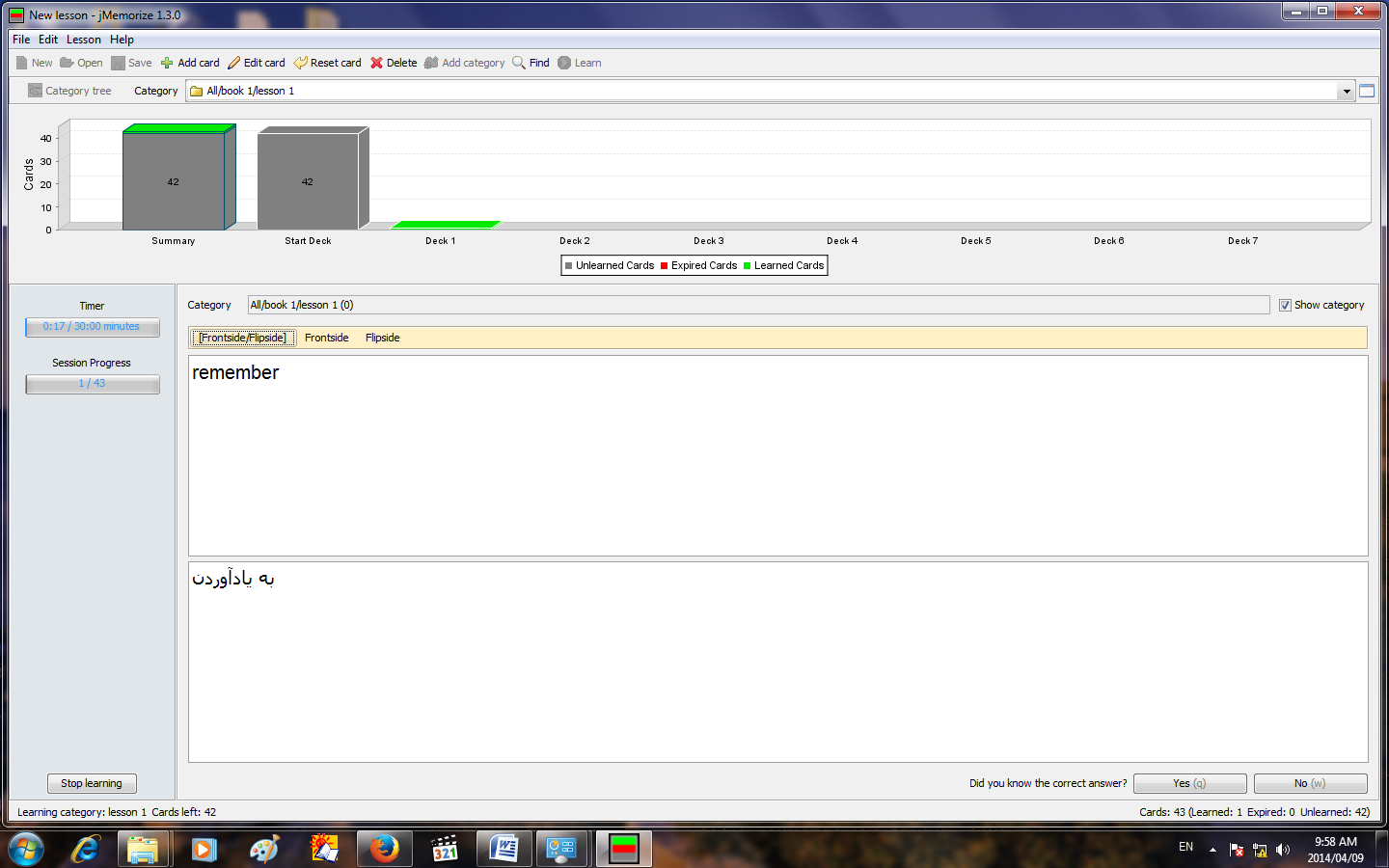Select the Frontside tab

click(x=326, y=338)
